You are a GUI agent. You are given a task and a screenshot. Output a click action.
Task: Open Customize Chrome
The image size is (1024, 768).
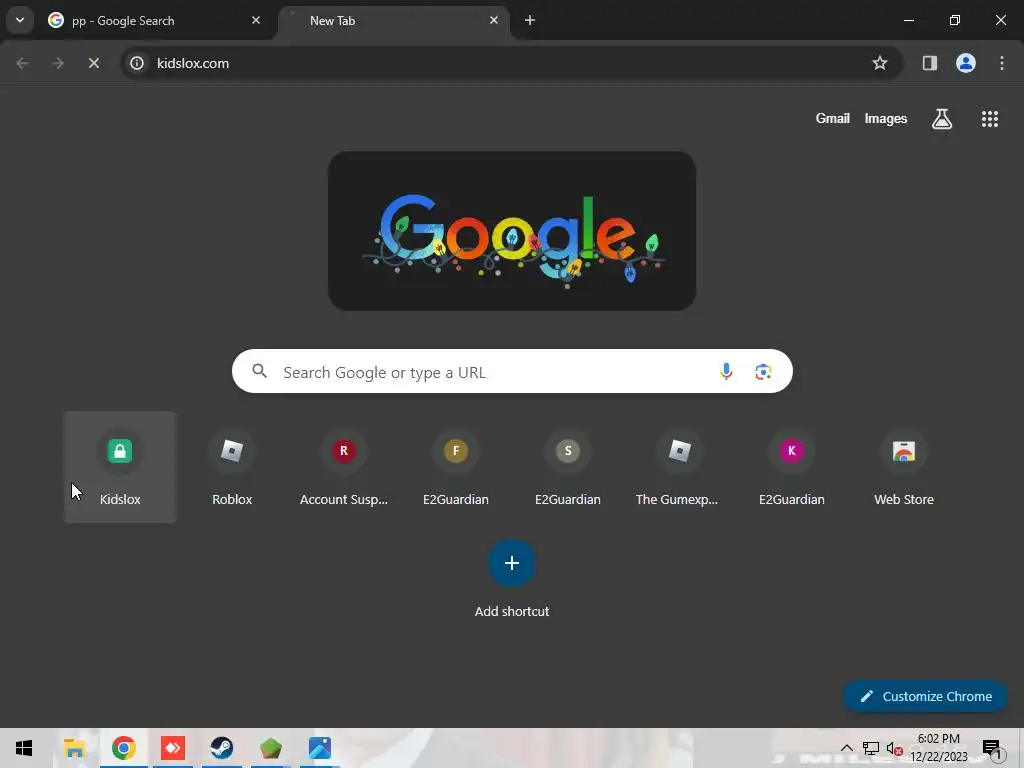tap(925, 696)
